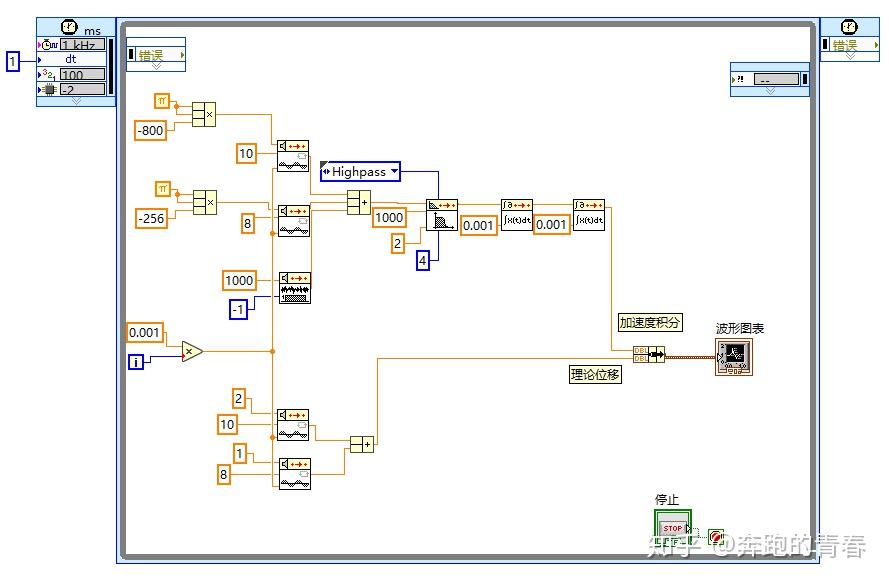
Task: Click the multiply triangle wired to the i terminal
Action: click(192, 351)
